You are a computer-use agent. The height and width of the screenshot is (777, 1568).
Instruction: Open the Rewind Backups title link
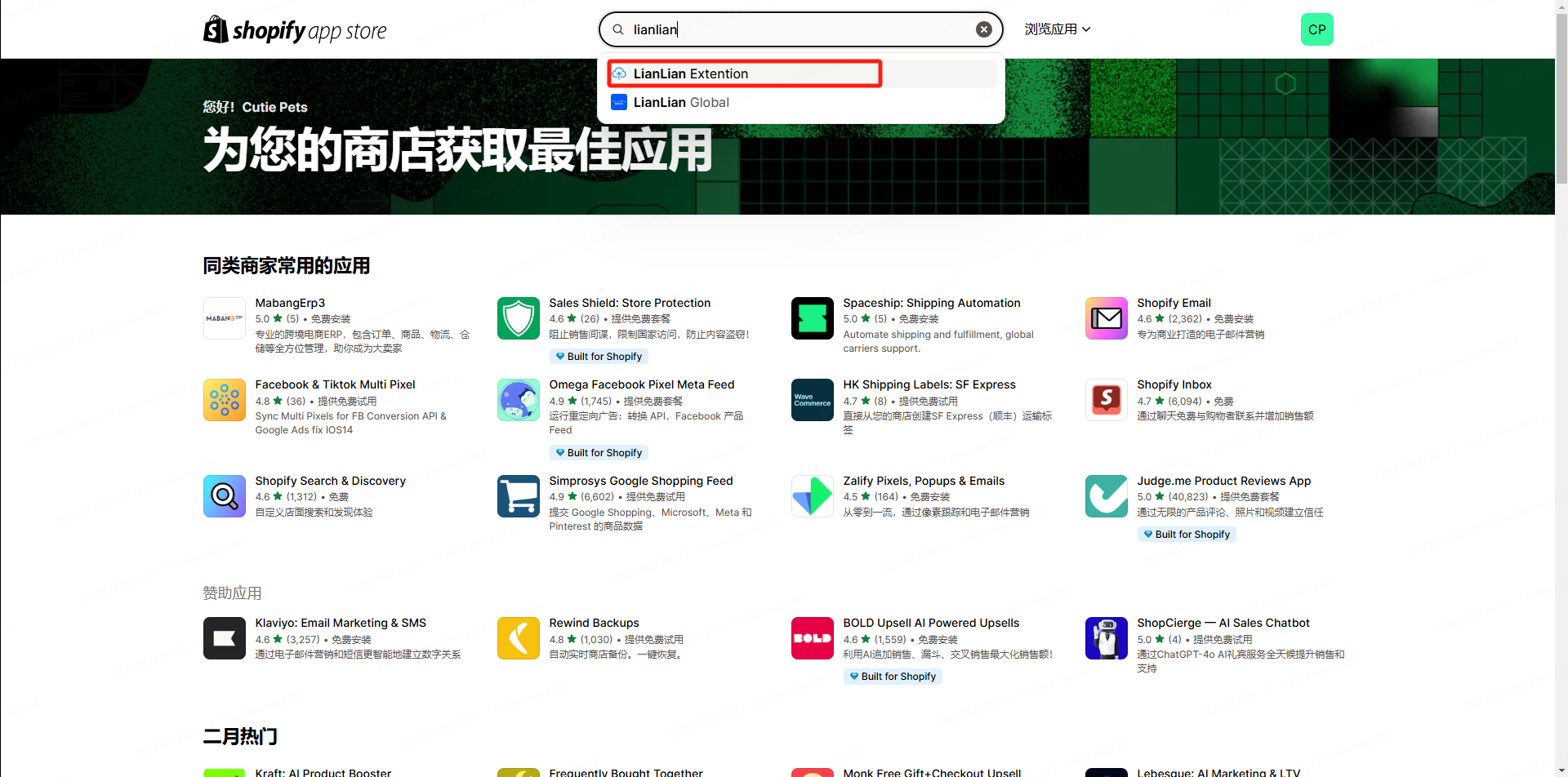(594, 623)
